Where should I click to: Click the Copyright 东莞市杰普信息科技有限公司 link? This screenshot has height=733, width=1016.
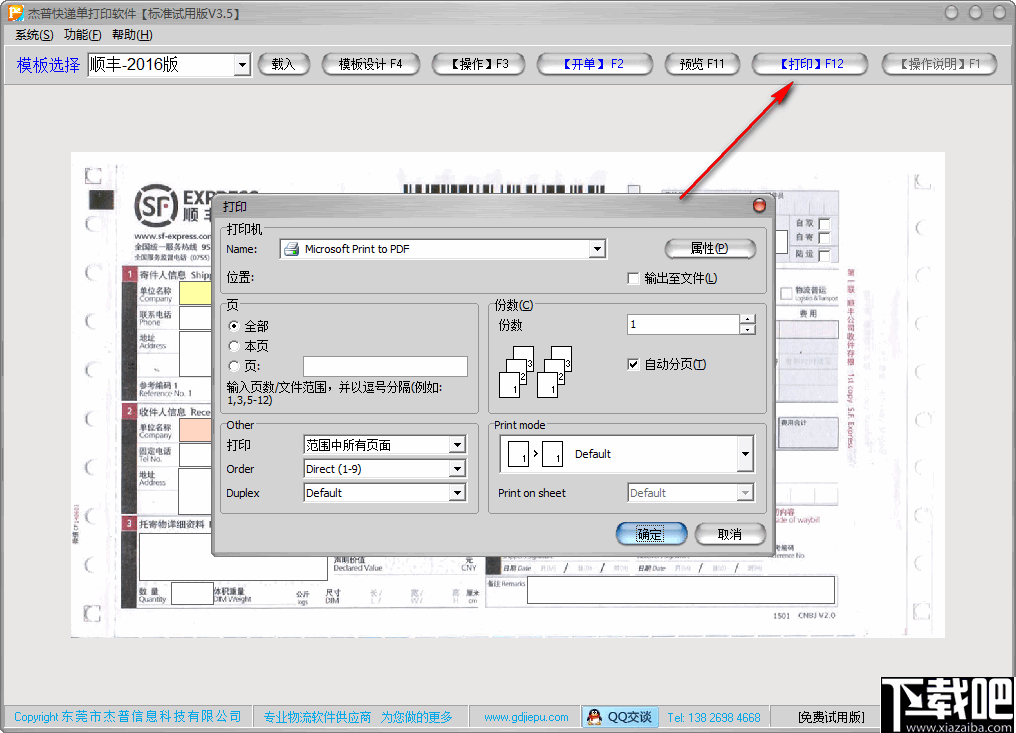(x=128, y=717)
